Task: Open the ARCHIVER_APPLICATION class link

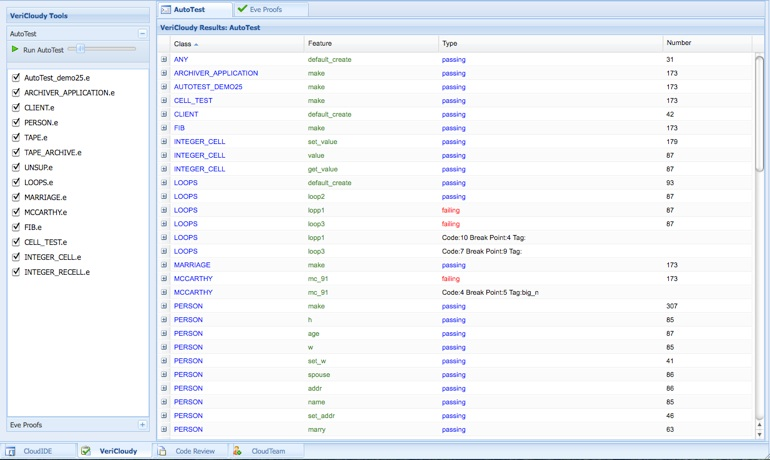Action: [x=216, y=73]
